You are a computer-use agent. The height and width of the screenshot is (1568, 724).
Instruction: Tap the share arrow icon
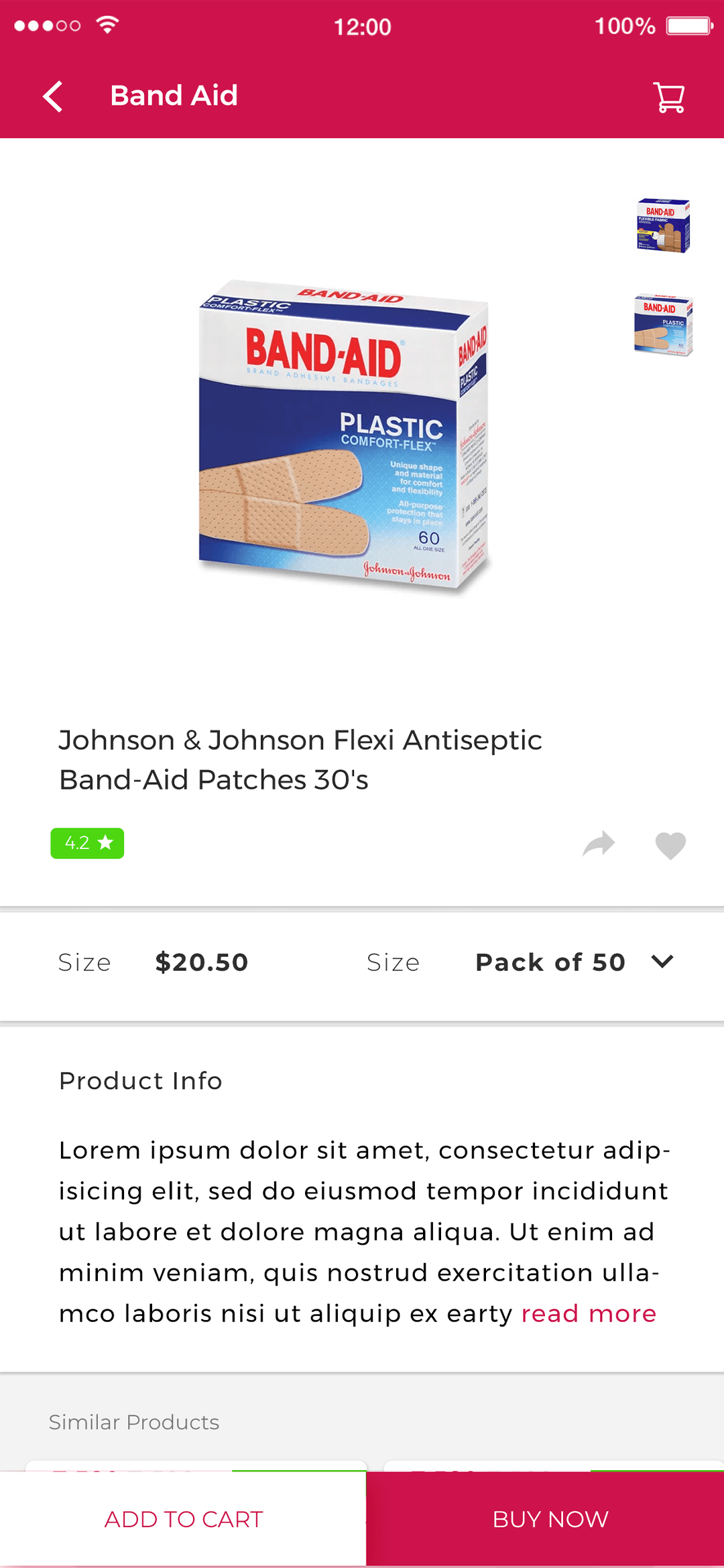pos(599,844)
